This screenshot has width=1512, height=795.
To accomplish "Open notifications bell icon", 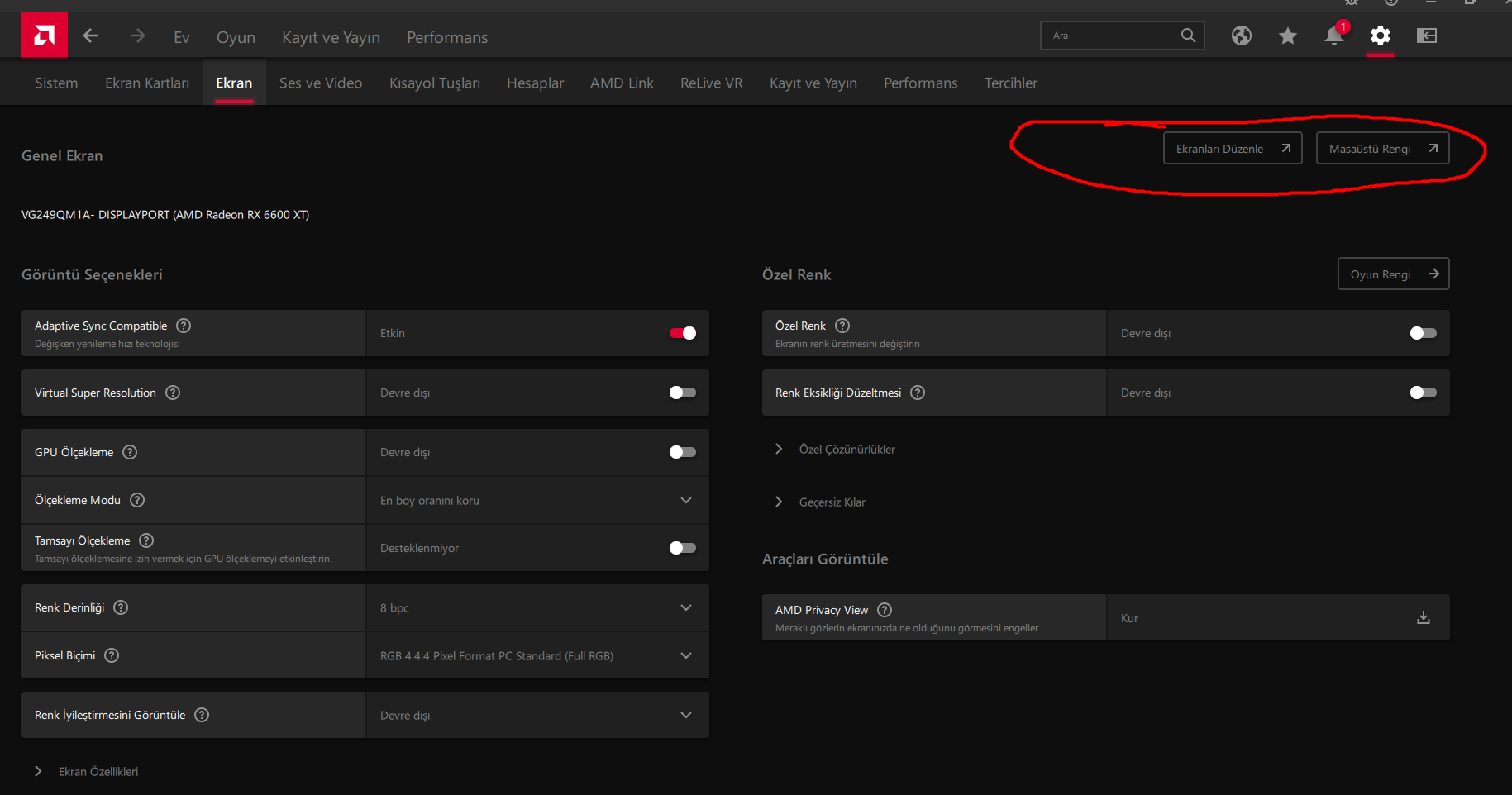I will 1333,36.
